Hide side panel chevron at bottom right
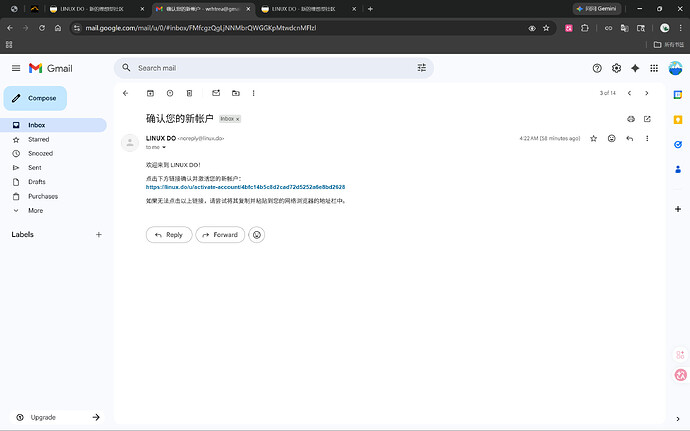690x431 pixels. [678, 419]
